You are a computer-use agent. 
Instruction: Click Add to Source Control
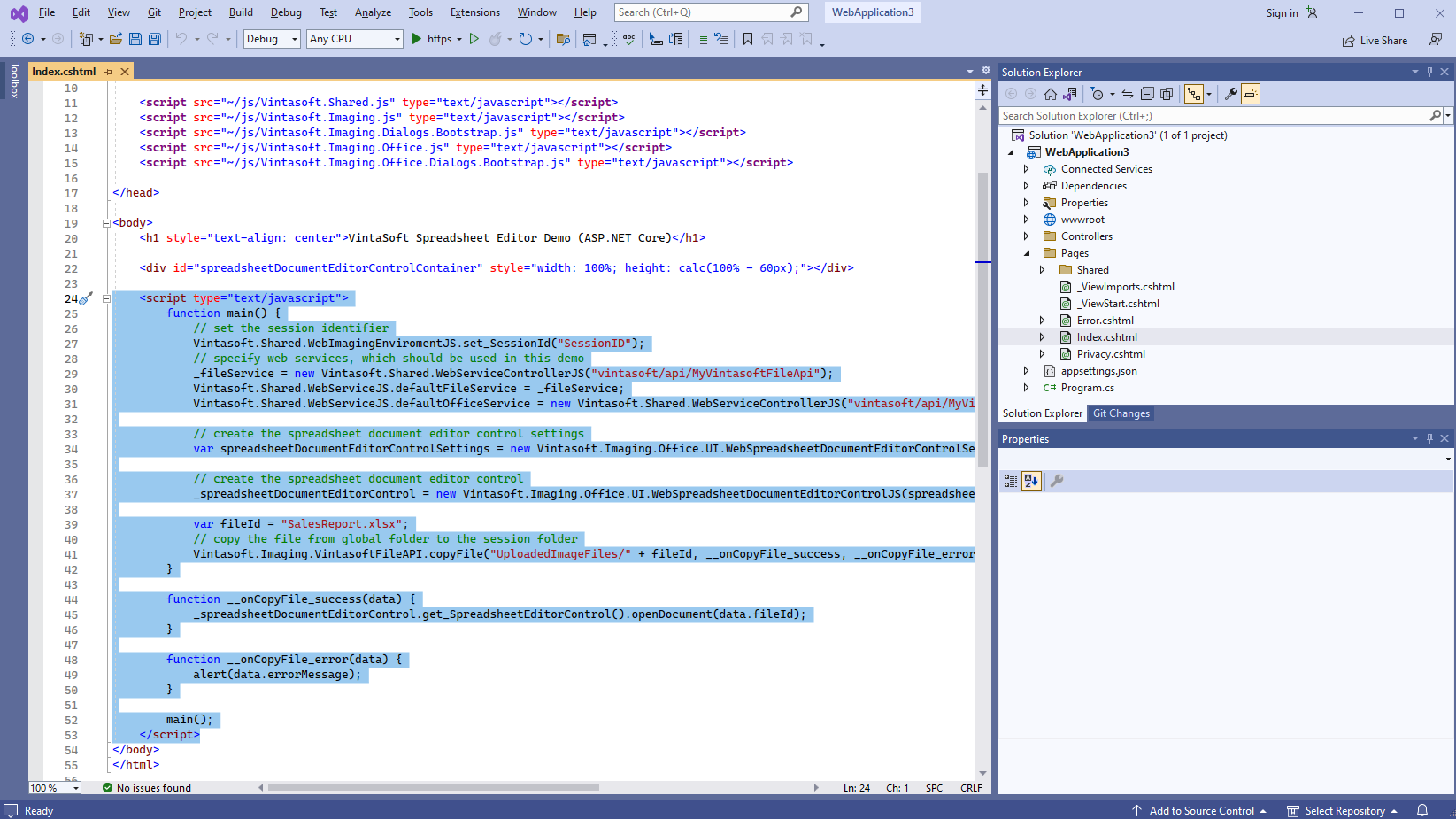point(1201,811)
